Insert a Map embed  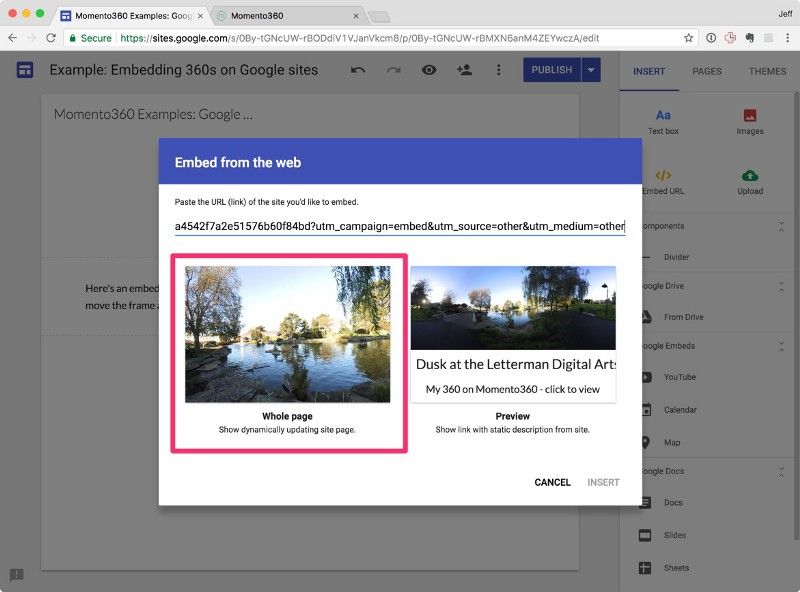pyautogui.click(x=671, y=442)
